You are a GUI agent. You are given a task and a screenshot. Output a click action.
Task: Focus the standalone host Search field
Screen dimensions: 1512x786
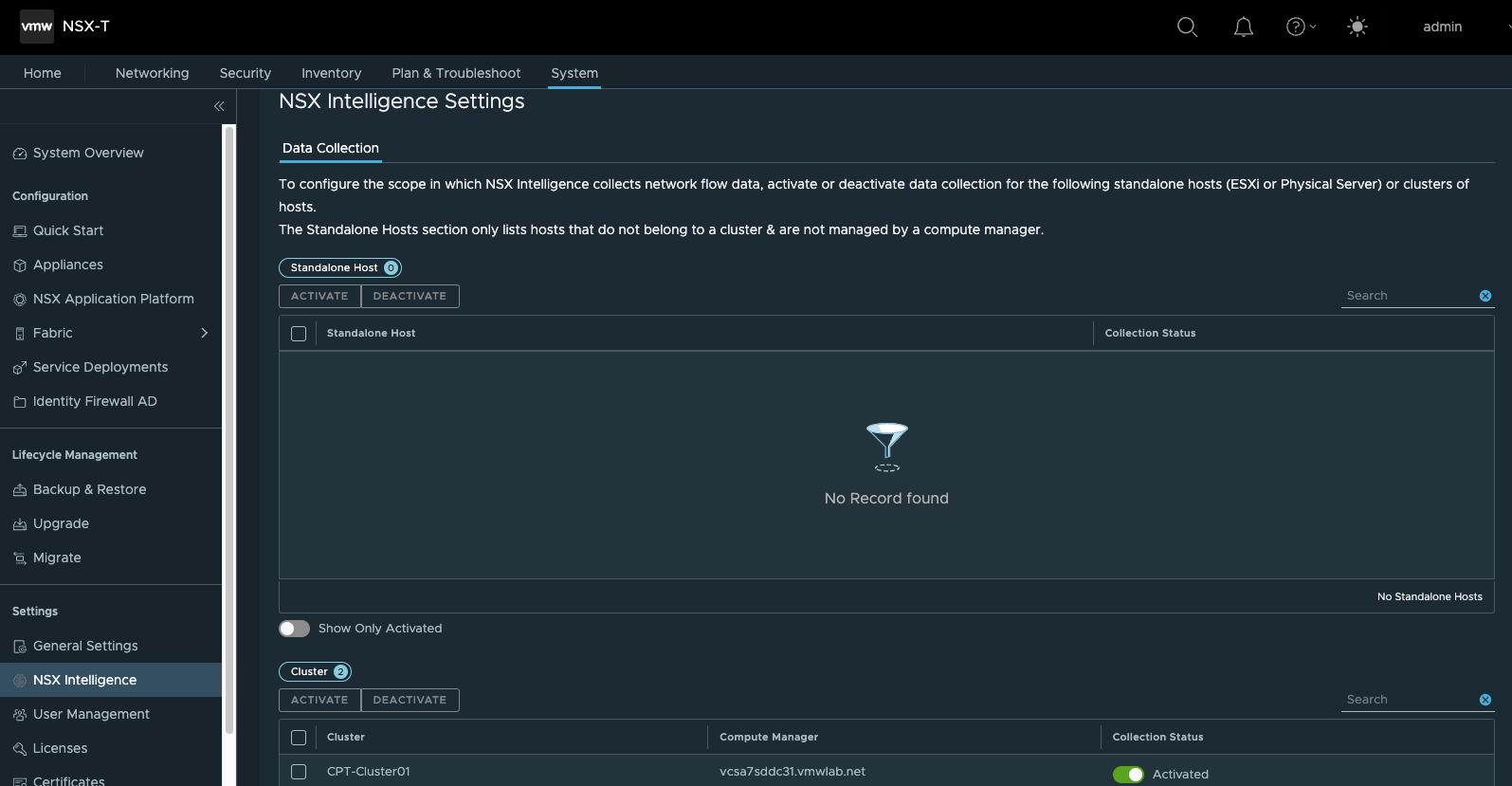coord(1409,296)
